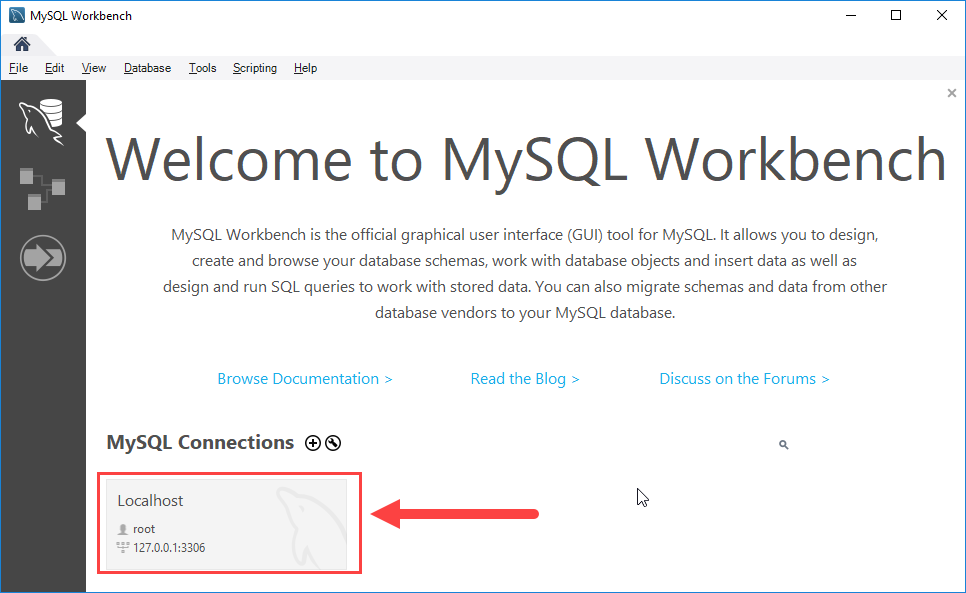The width and height of the screenshot is (966, 593).
Task: Follow the Read the Blog link
Action: tap(525, 378)
